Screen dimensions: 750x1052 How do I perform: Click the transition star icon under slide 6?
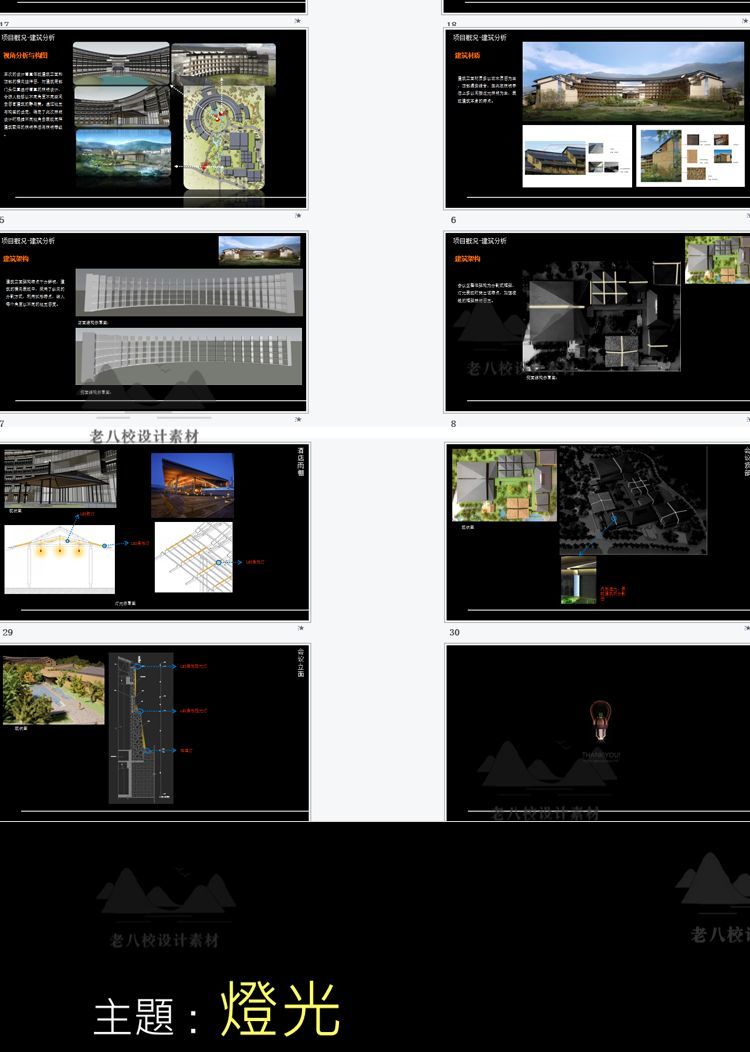[x=746, y=215]
